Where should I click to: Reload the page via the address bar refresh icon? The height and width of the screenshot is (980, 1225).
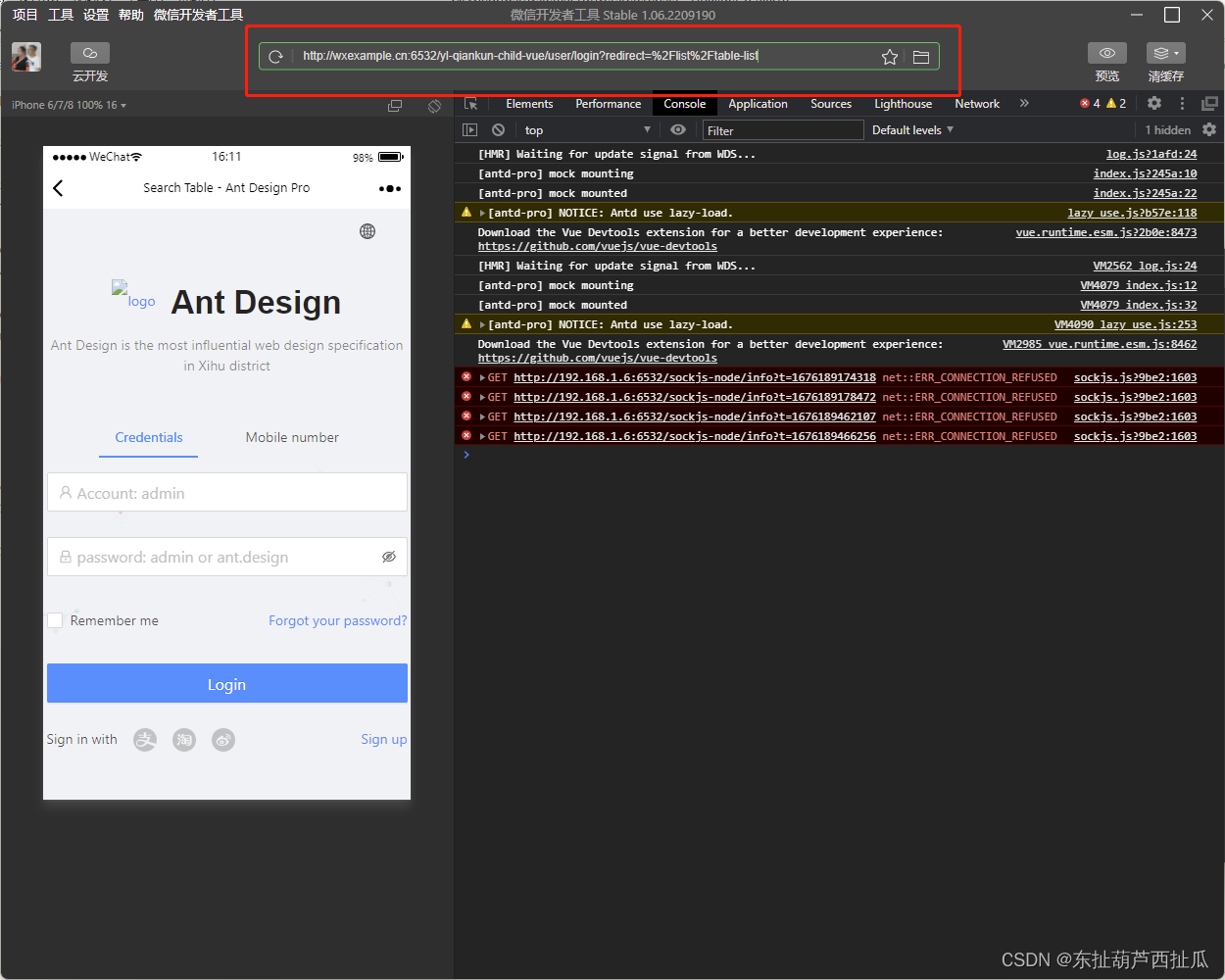[x=276, y=57]
